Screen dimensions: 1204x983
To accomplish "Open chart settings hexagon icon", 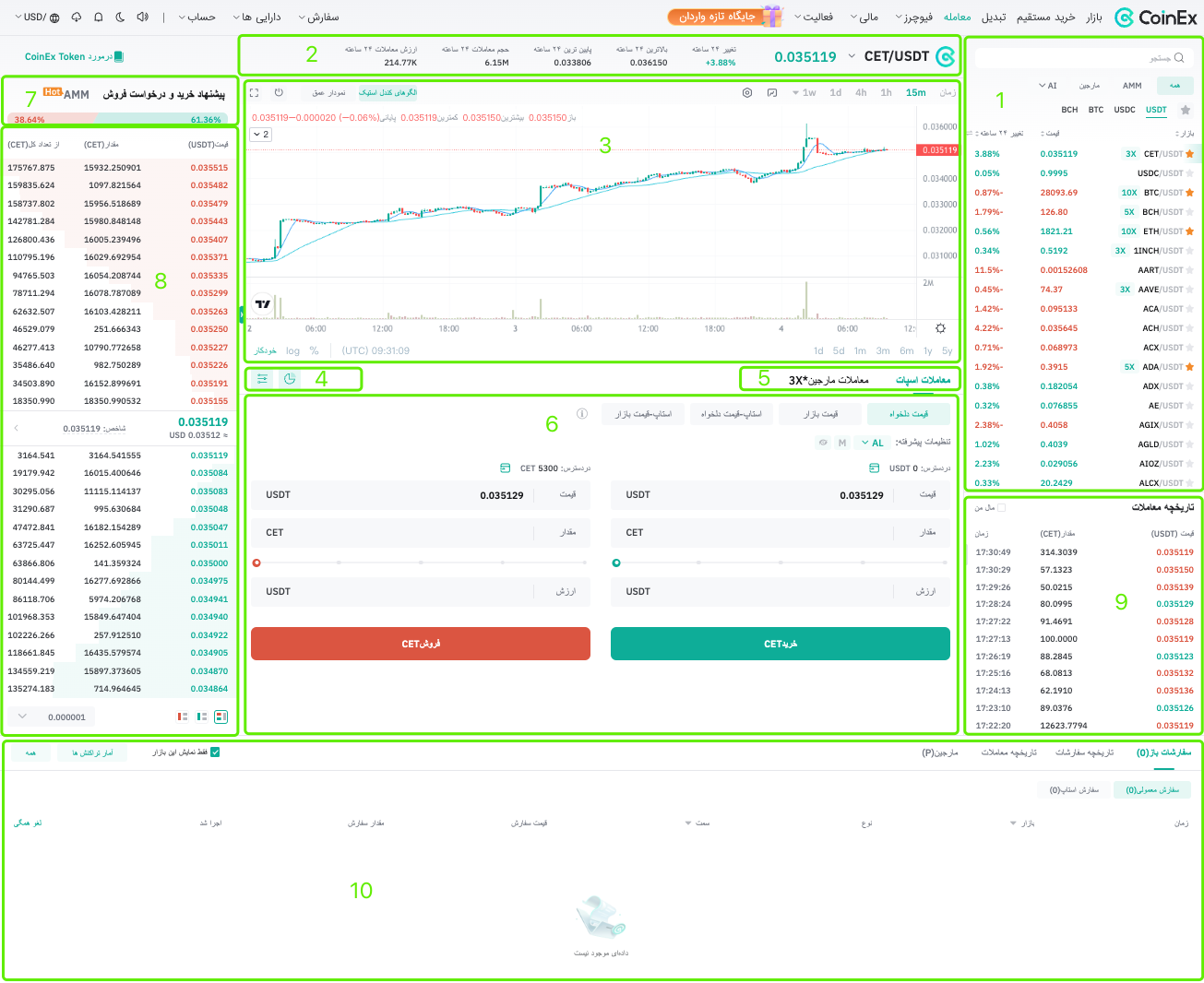I will 747,92.
